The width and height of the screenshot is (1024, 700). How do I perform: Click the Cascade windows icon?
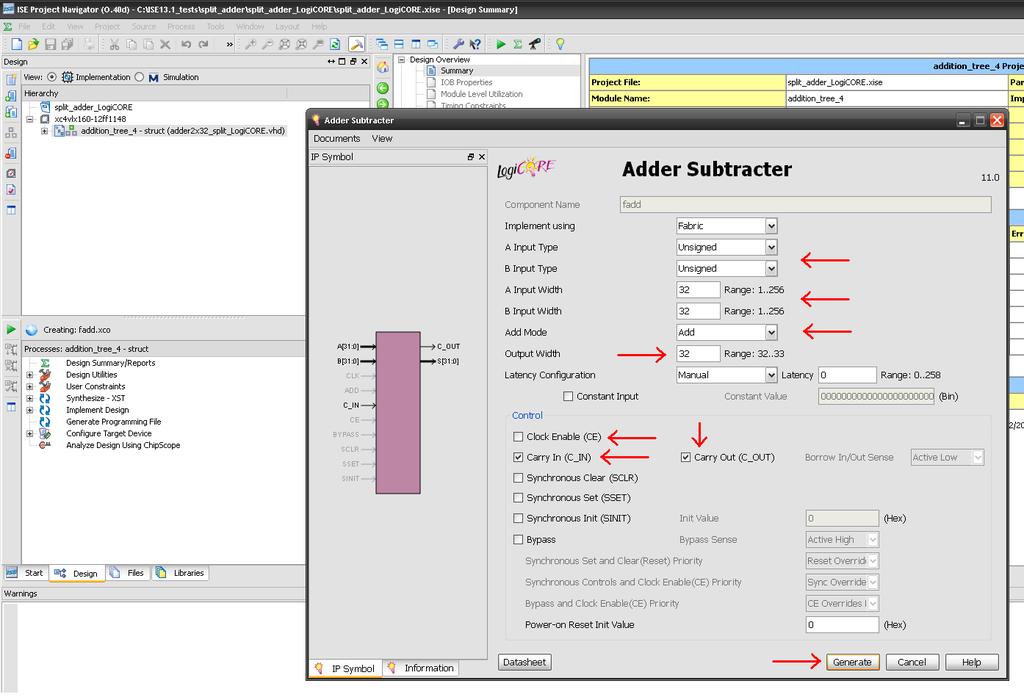pyautogui.click(x=382, y=44)
